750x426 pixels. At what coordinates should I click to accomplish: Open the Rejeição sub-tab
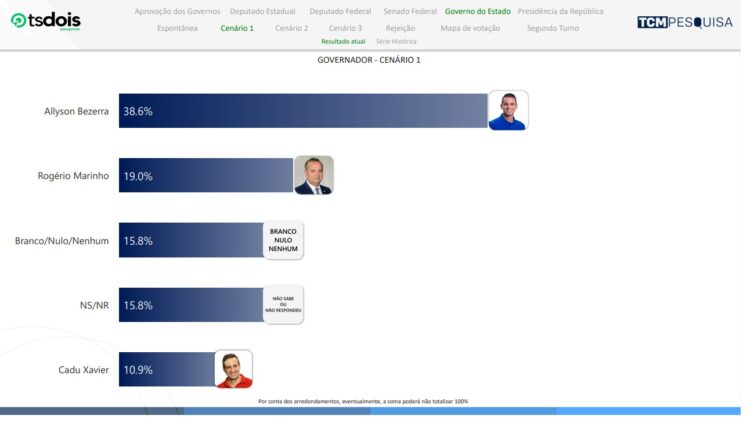coord(400,28)
